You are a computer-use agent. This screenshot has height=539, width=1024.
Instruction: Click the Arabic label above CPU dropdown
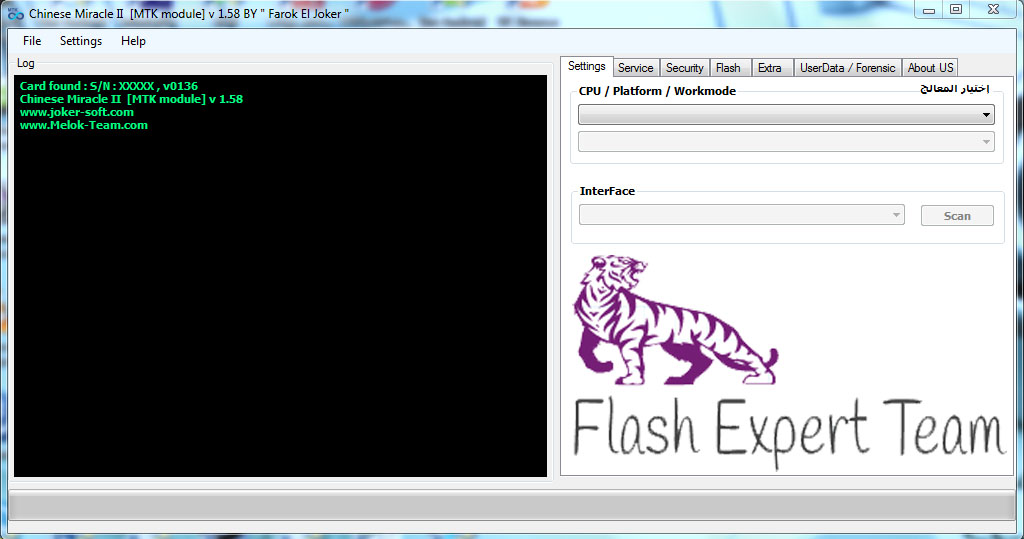point(954,89)
